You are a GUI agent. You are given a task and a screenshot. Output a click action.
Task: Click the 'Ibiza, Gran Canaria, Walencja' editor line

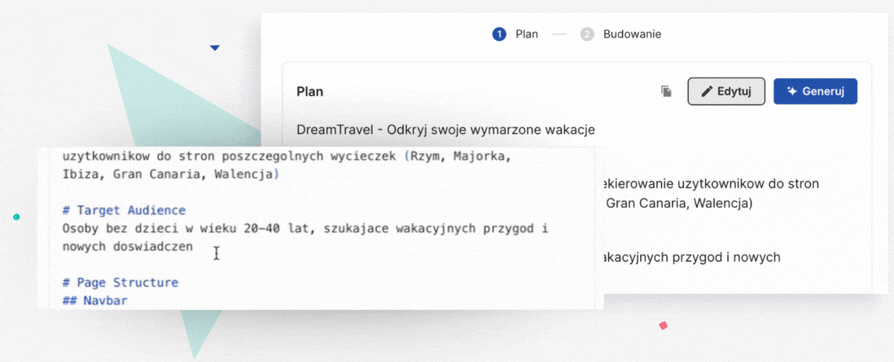pyautogui.click(x=170, y=174)
